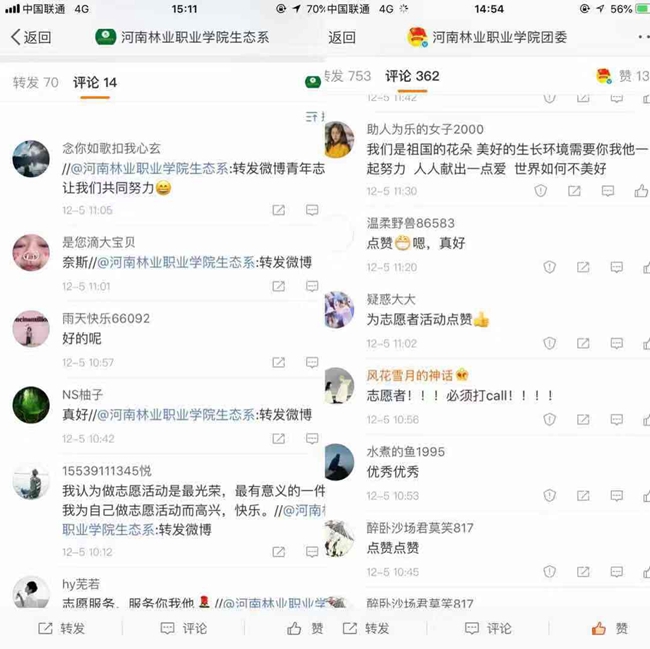
Task: Open the three-dot more menu at the top right
Action: 644,37
